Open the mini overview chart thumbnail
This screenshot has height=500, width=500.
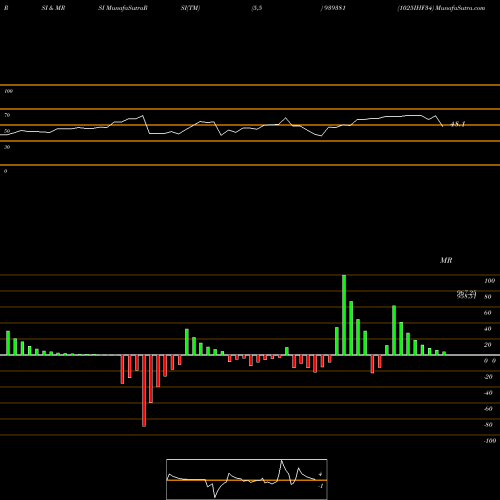(247, 479)
